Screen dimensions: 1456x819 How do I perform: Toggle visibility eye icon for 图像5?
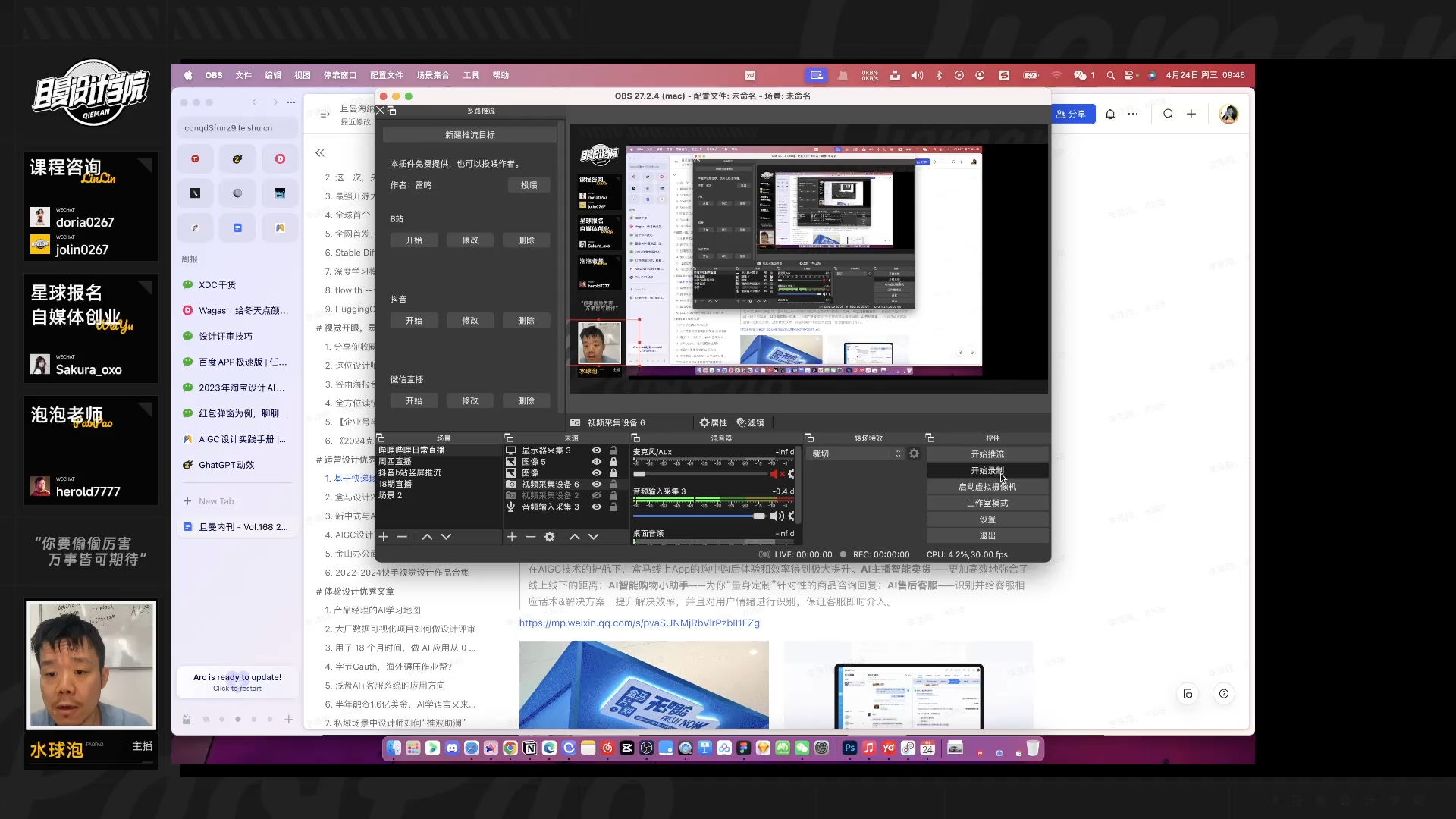tap(596, 461)
